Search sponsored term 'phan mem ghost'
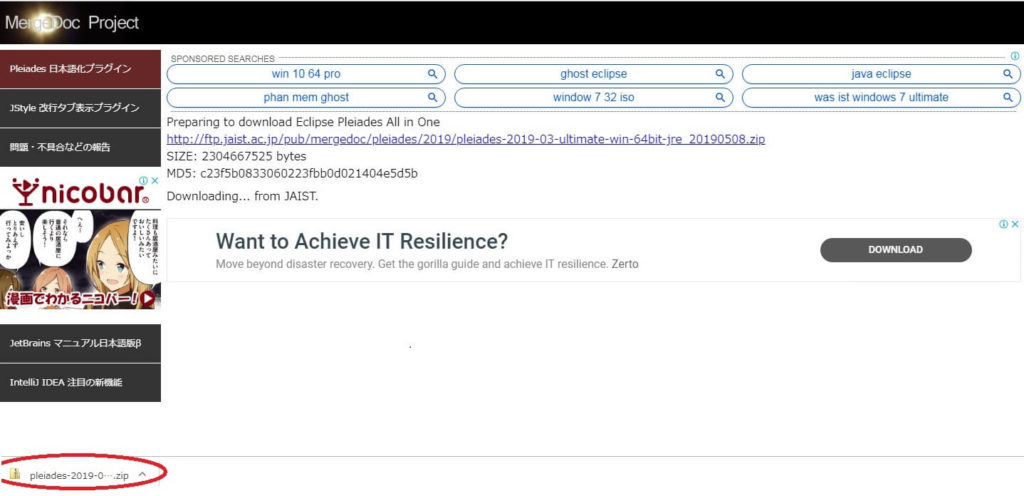Image resolution: width=1024 pixels, height=496 pixels. click(x=306, y=98)
